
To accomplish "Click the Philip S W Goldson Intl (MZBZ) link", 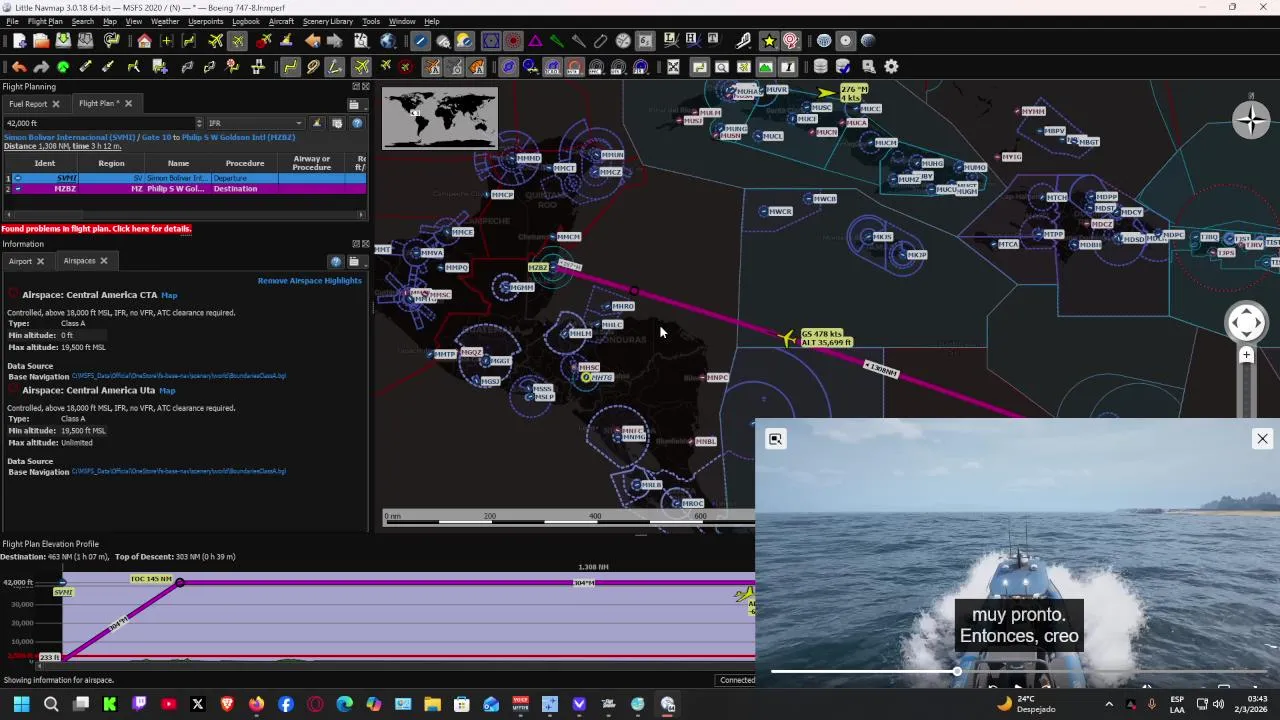I will 238,137.
